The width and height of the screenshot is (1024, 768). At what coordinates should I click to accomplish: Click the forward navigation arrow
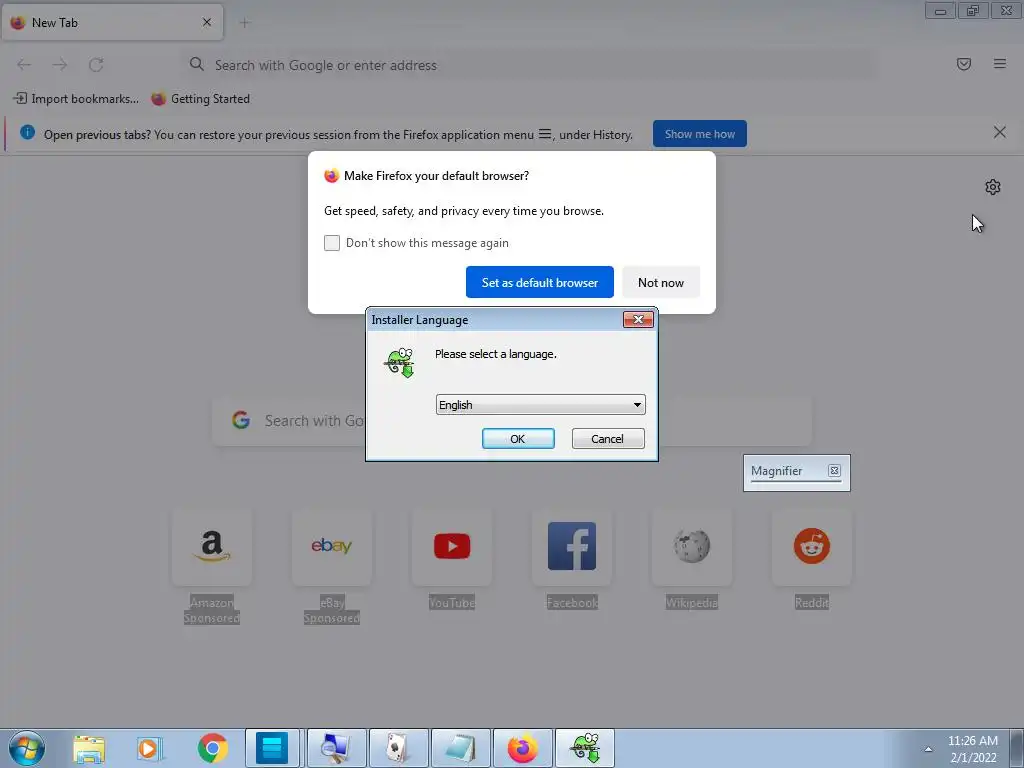point(60,65)
